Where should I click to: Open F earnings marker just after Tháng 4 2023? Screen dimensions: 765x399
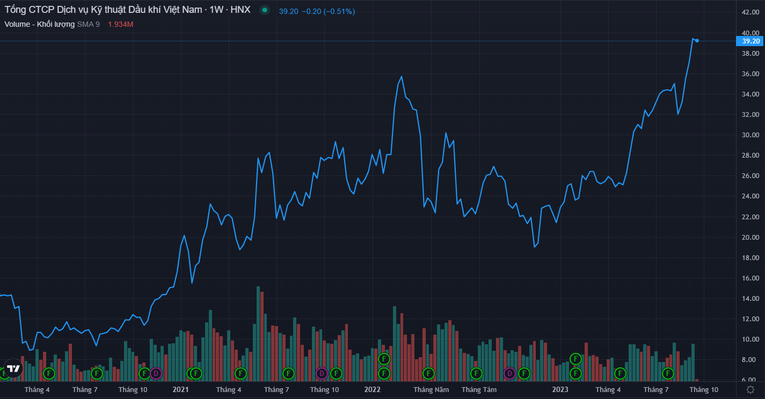tap(620, 374)
